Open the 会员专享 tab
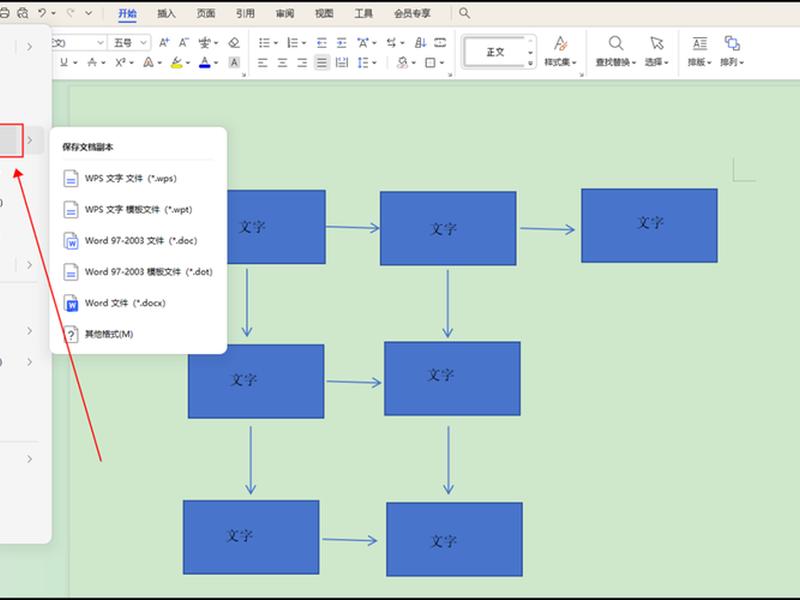This screenshot has height=600, width=800. coord(412,14)
